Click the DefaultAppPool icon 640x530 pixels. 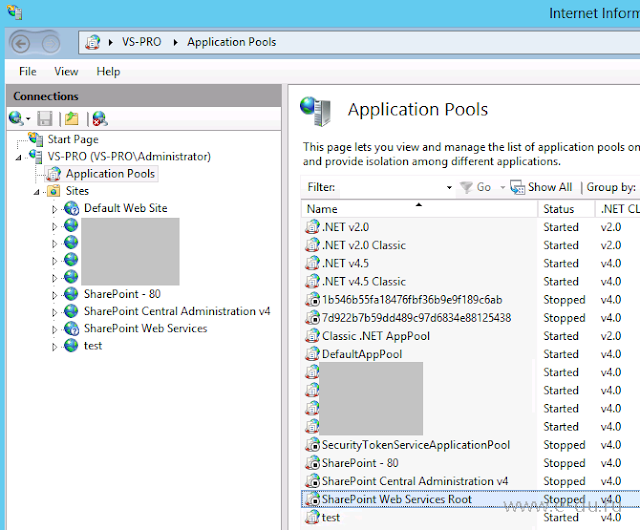[312, 354]
